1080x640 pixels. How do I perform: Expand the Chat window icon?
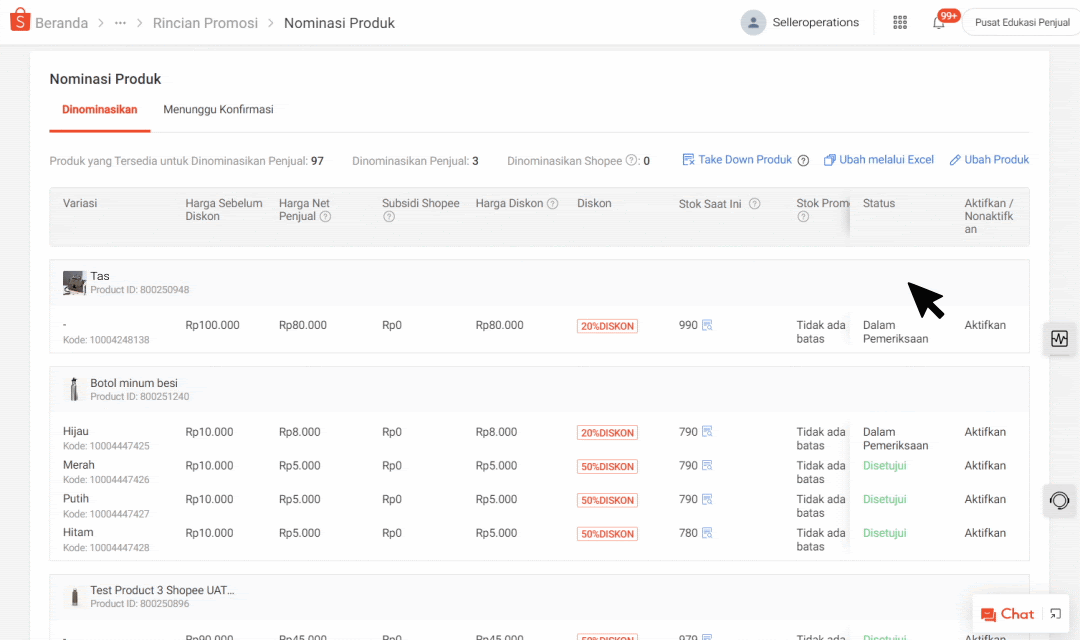[x=1055, y=614]
